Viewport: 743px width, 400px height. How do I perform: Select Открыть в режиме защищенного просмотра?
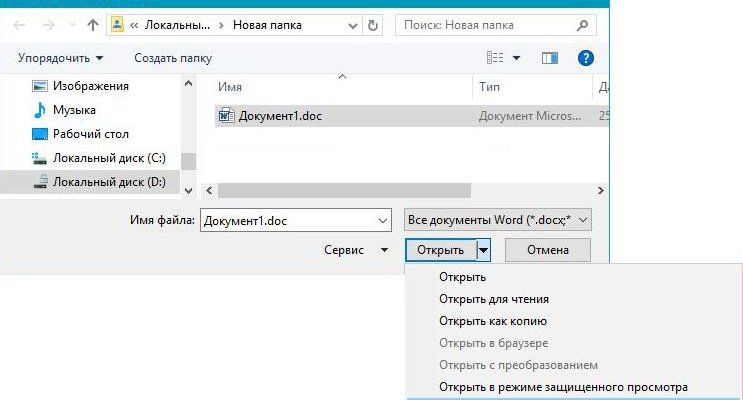coord(563,387)
